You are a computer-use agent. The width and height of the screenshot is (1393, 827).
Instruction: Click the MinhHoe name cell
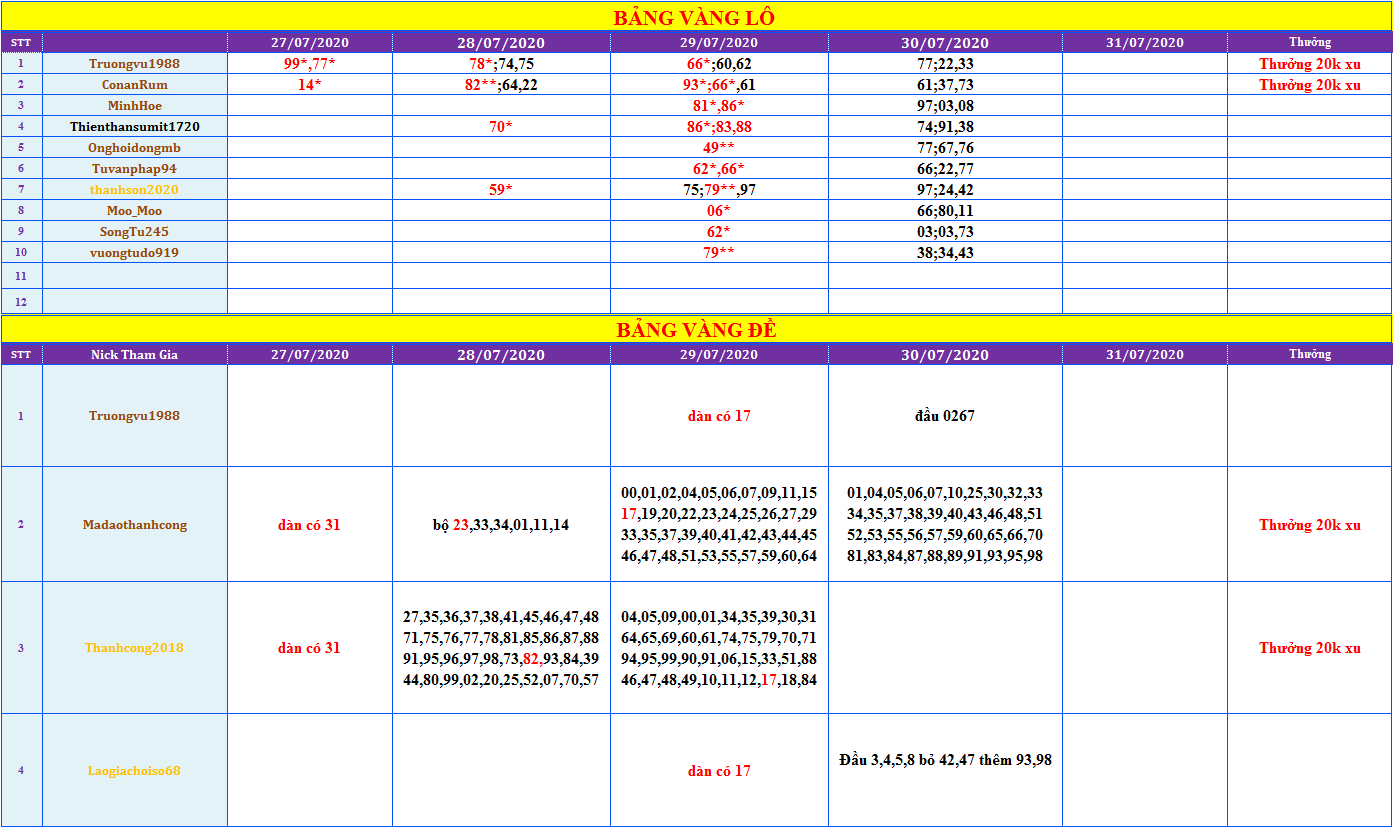point(134,105)
